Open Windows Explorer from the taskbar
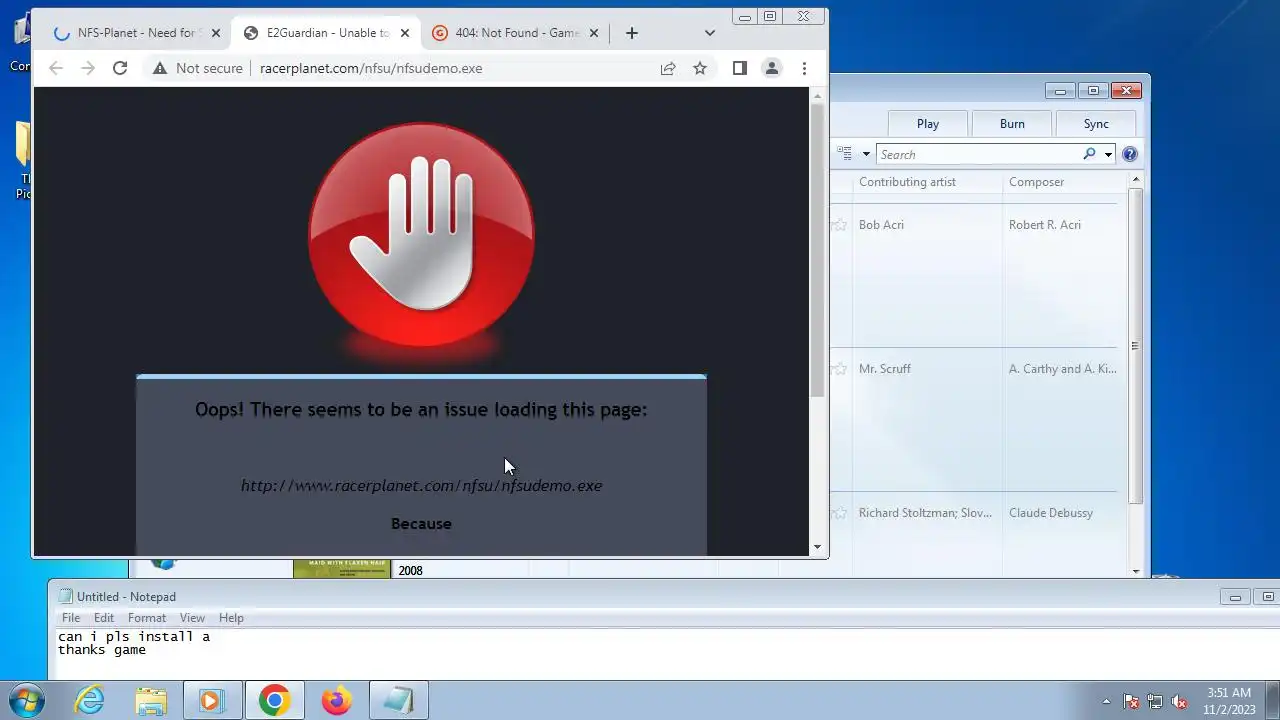This screenshot has height=720, width=1280. (151, 700)
